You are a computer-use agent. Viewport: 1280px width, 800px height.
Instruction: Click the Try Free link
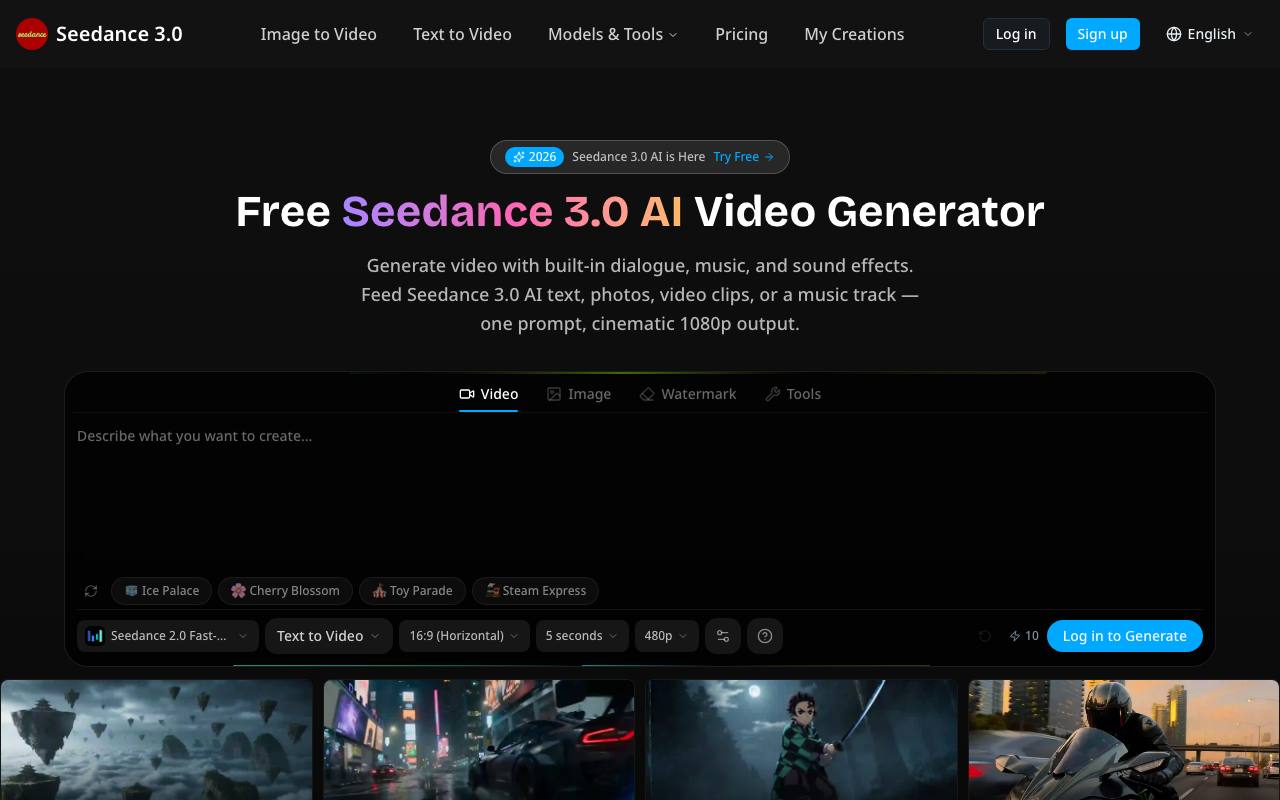coord(743,157)
